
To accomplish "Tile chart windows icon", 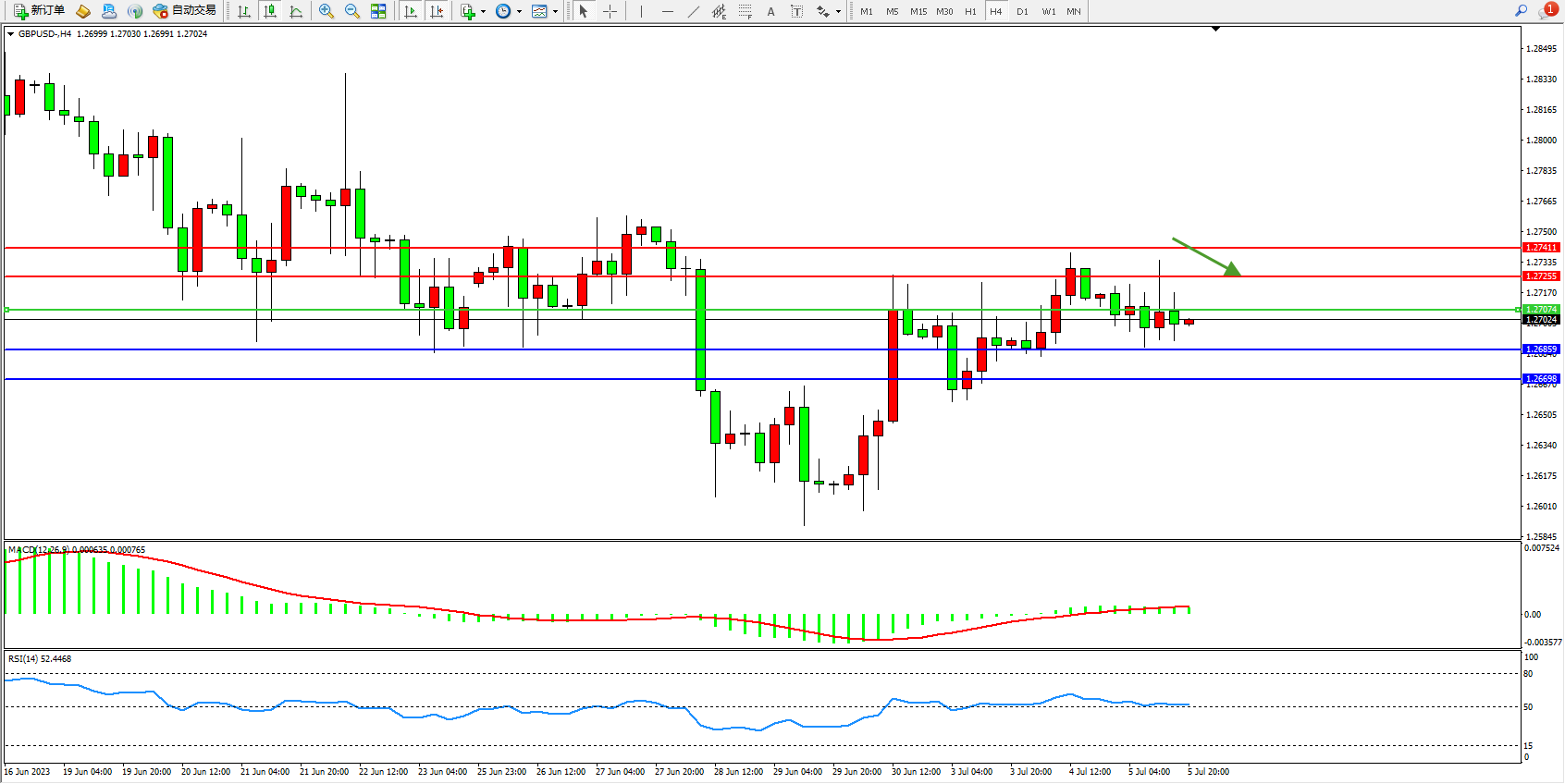I will (378, 11).
